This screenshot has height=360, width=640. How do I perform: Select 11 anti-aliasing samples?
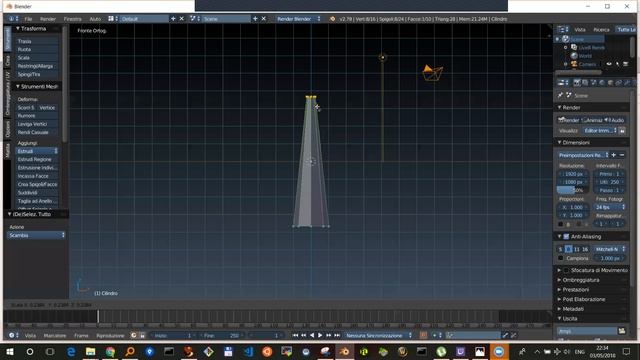coord(577,249)
